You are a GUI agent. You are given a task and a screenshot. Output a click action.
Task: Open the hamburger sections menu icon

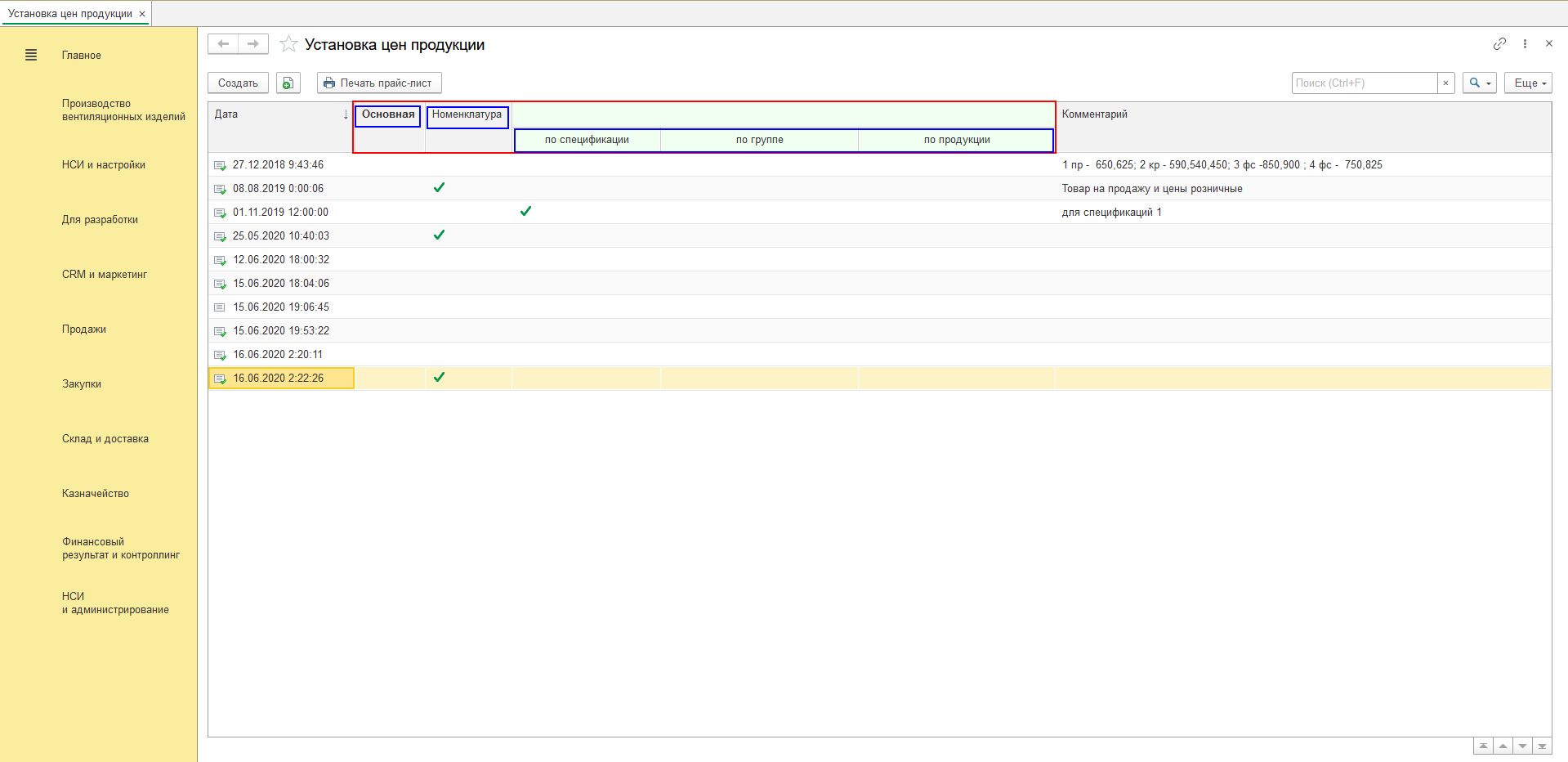(31, 56)
